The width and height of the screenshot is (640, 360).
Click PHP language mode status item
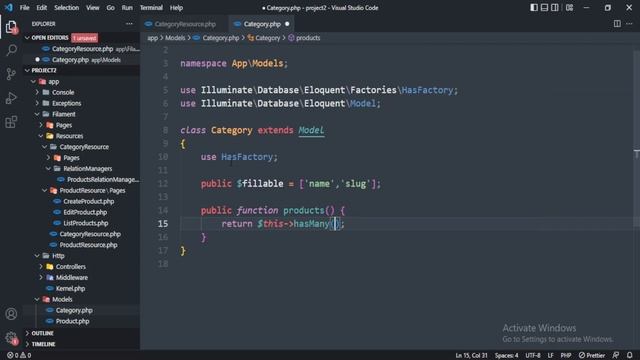point(566,356)
